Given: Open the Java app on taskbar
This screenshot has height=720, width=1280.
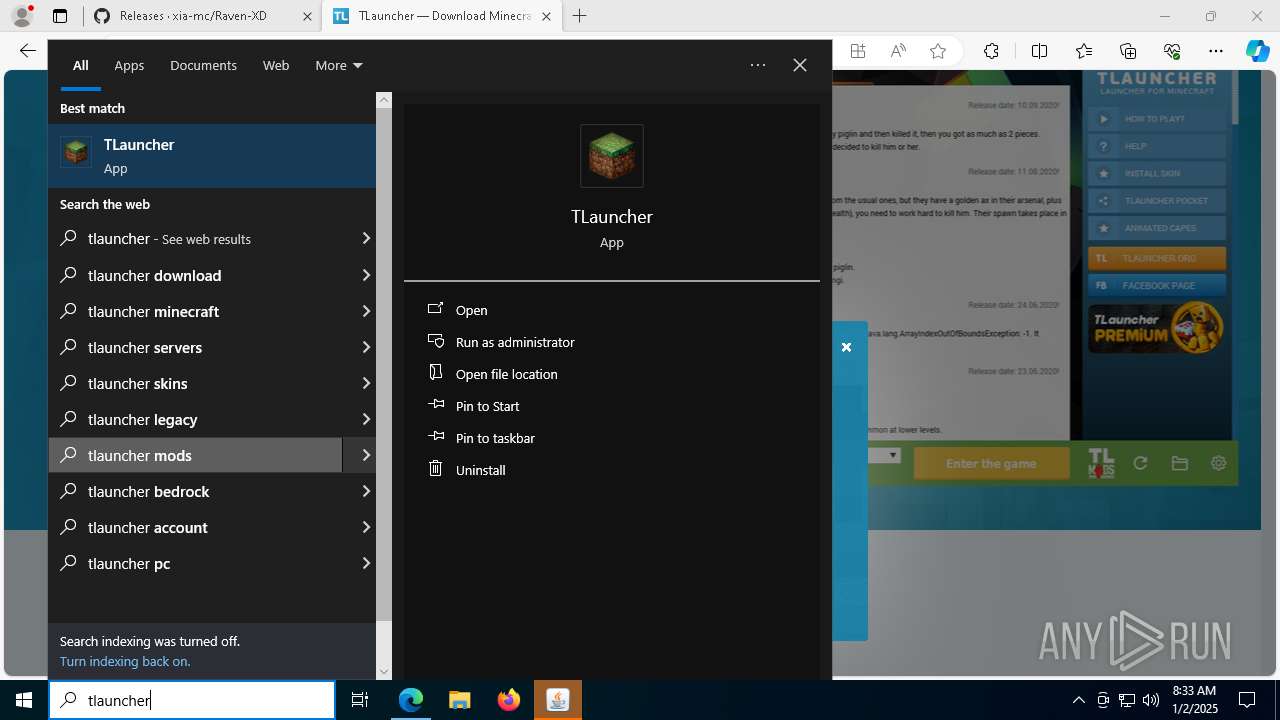Looking at the screenshot, I should 557,700.
